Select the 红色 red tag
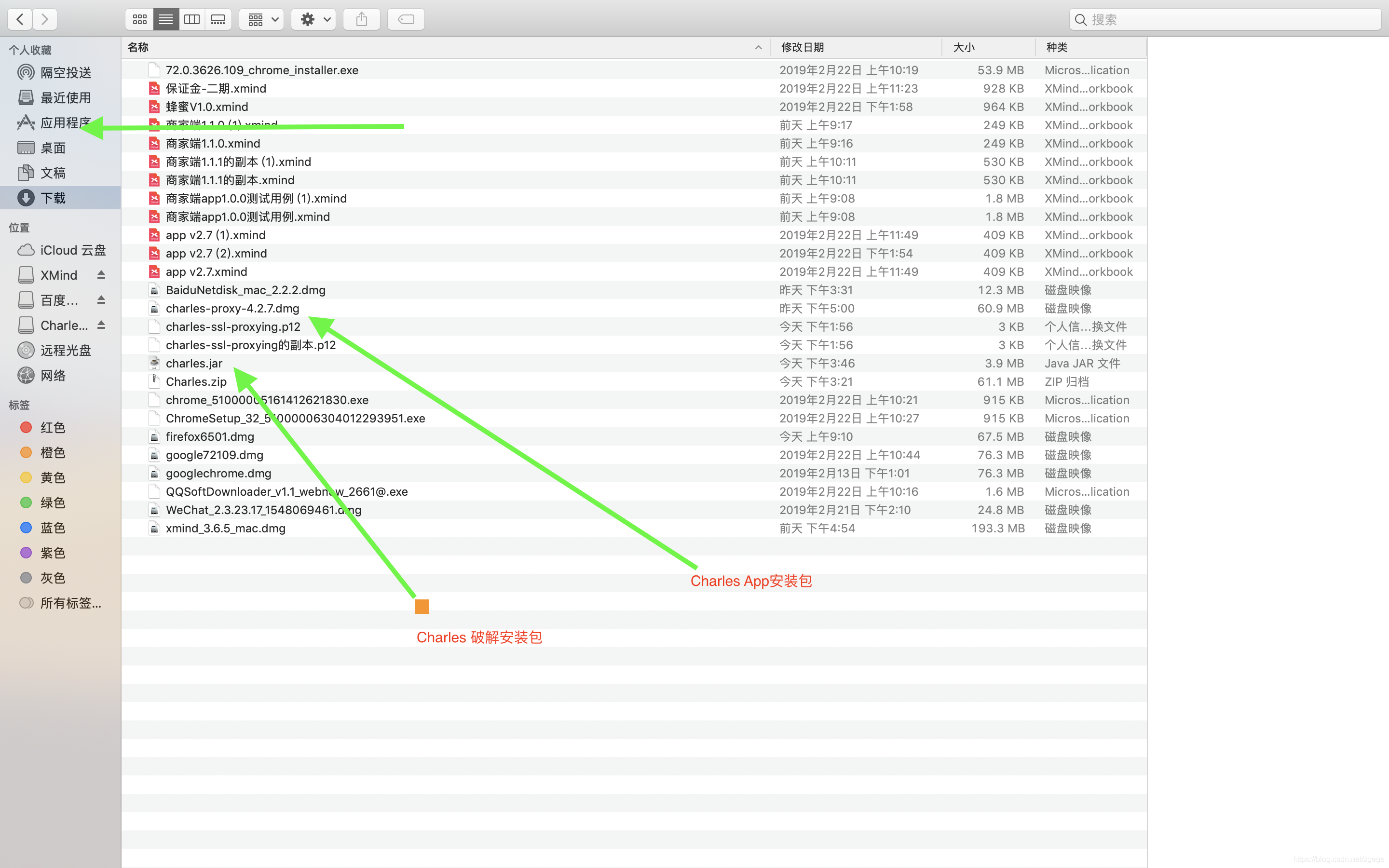Viewport: 1389px width, 868px height. [60, 428]
